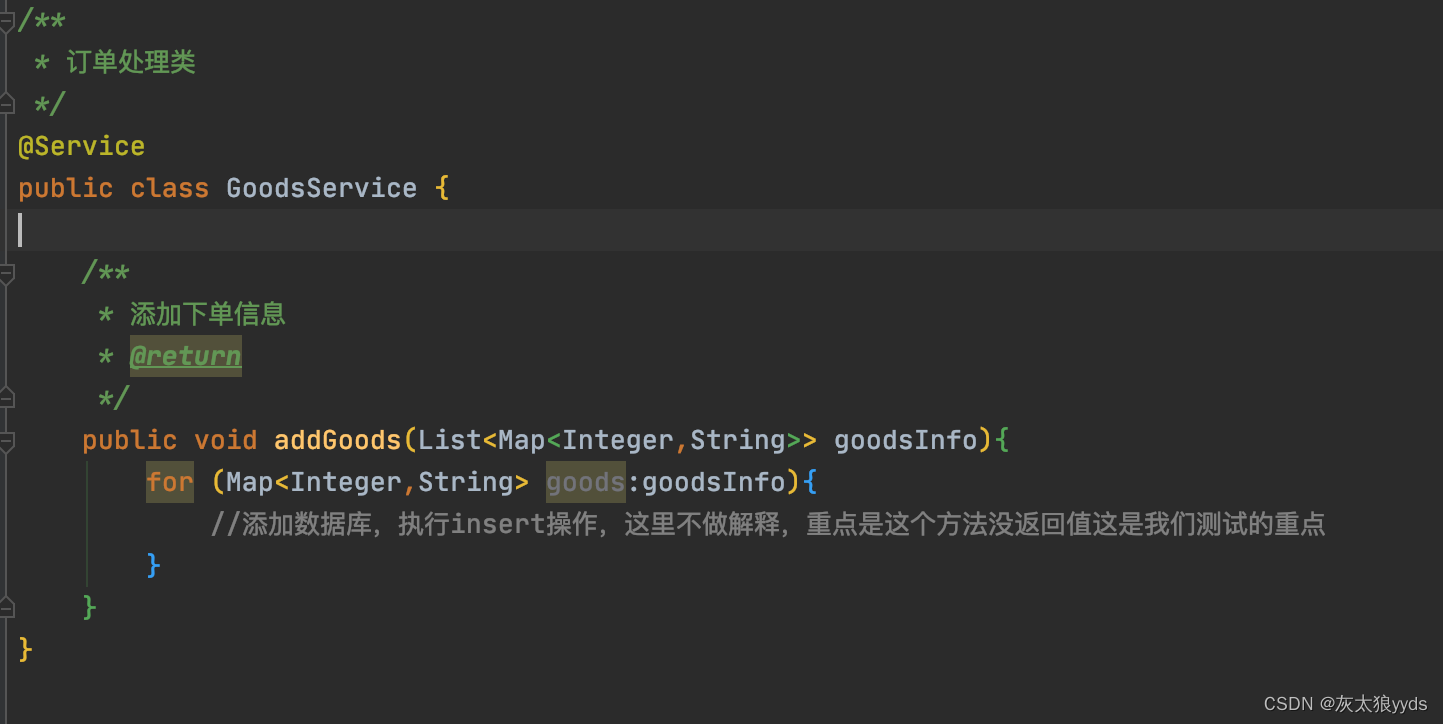This screenshot has width=1443, height=724.
Task: Click the green closing brace of addGoods
Action: point(90,607)
